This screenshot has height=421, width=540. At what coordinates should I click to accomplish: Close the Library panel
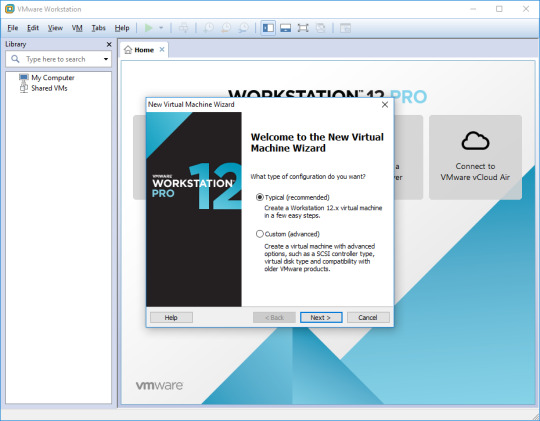(109, 44)
